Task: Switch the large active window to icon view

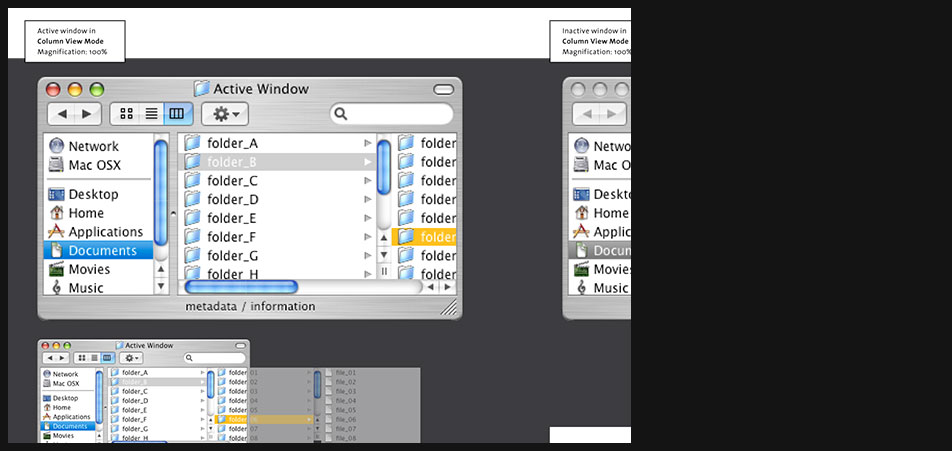Action: click(x=126, y=114)
